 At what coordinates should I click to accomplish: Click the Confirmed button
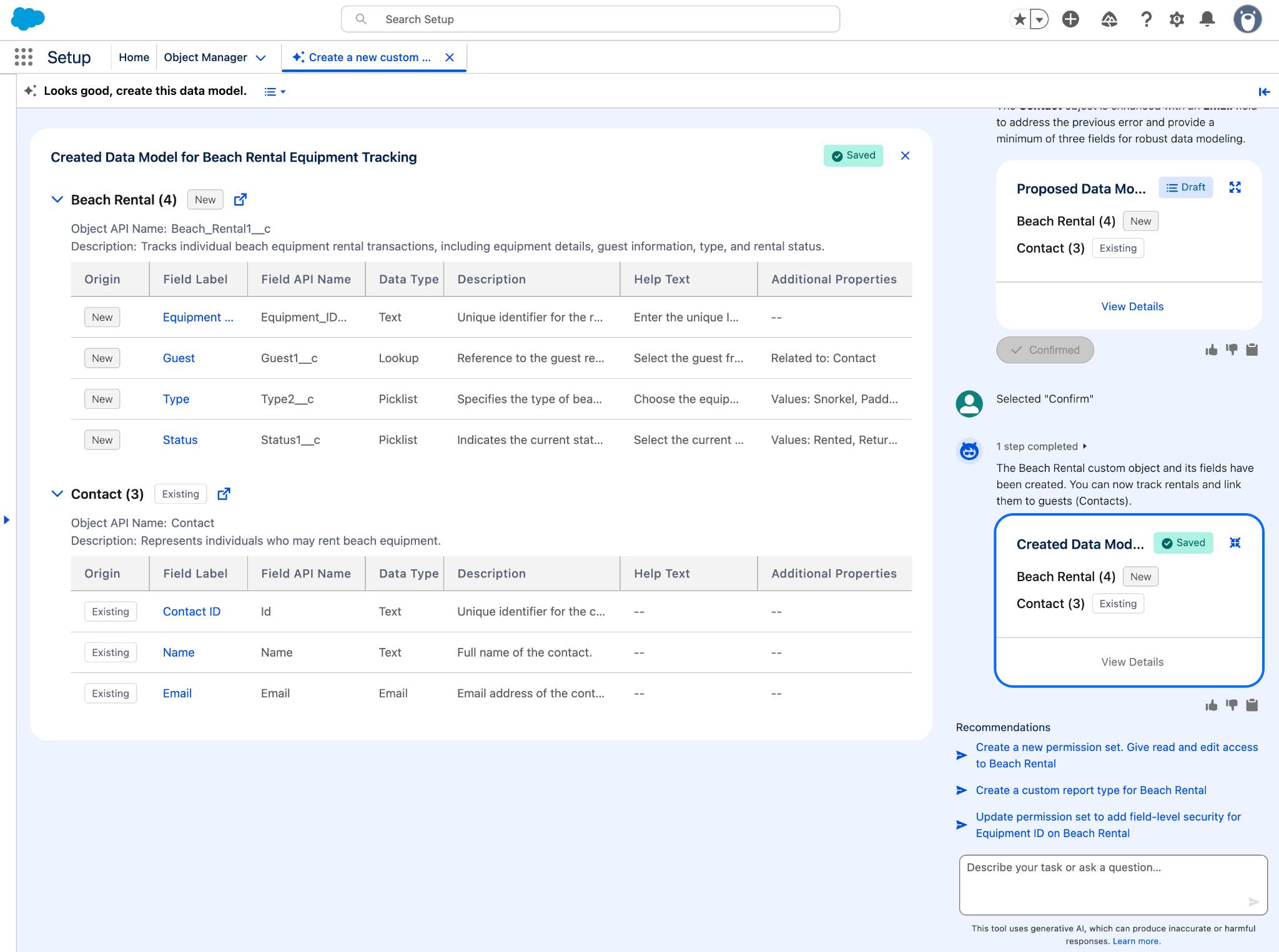[x=1045, y=350]
